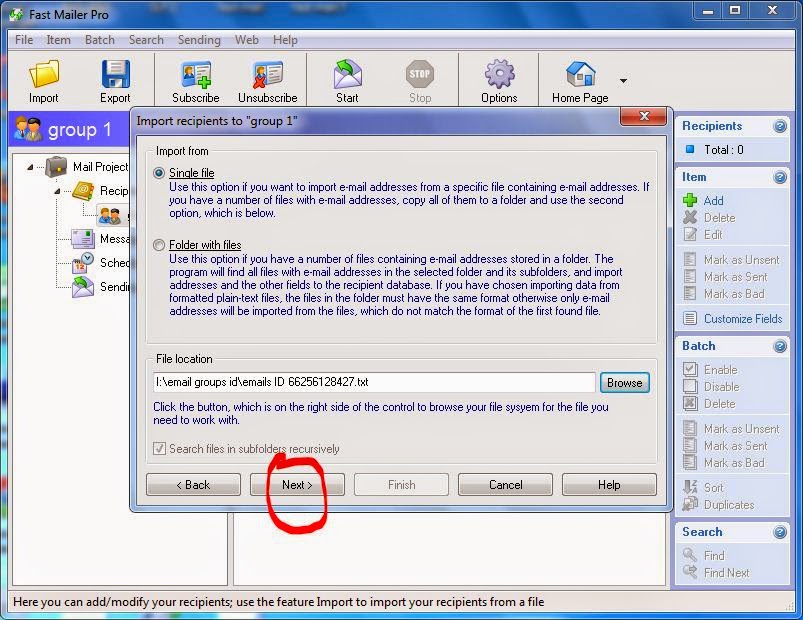Click Batch Disable box icon
This screenshot has height=620, width=803.
coord(690,386)
